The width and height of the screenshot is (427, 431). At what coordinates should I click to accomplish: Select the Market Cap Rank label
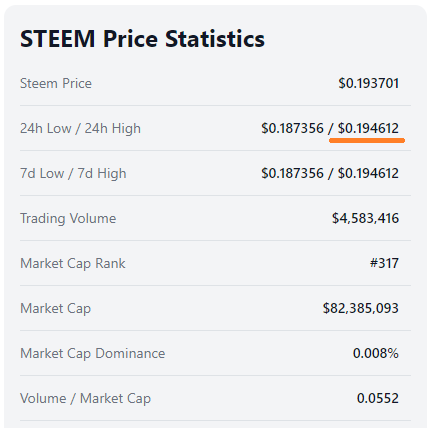(73, 264)
